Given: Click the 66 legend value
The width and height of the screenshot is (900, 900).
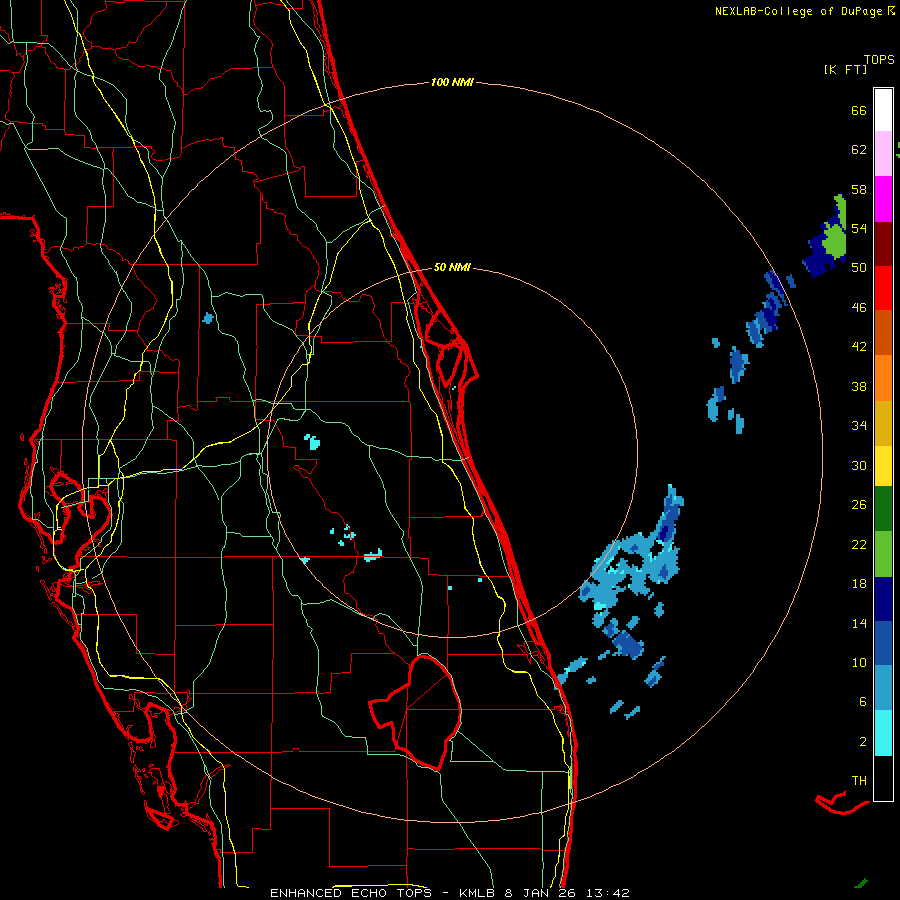Looking at the screenshot, I should click(x=859, y=110).
